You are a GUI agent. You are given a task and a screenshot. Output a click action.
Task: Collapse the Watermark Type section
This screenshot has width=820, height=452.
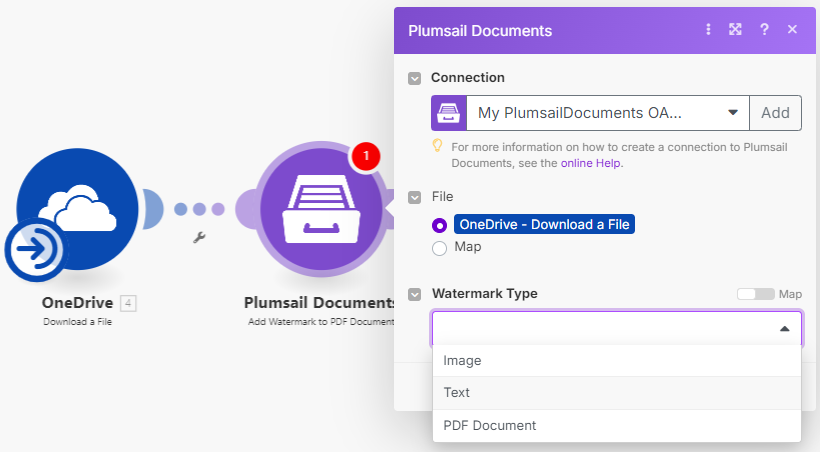coord(414,295)
